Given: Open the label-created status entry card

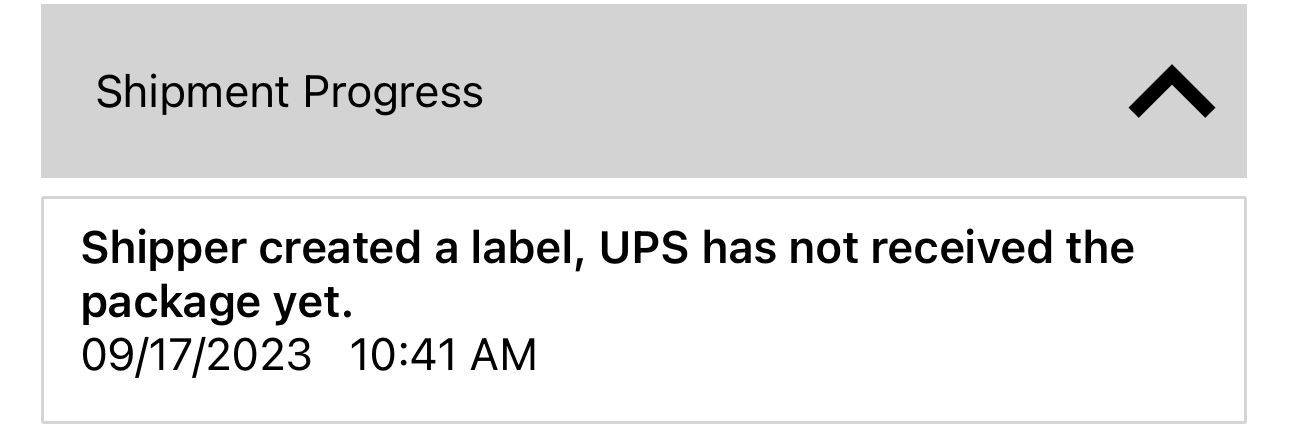Looking at the screenshot, I should (644, 310).
